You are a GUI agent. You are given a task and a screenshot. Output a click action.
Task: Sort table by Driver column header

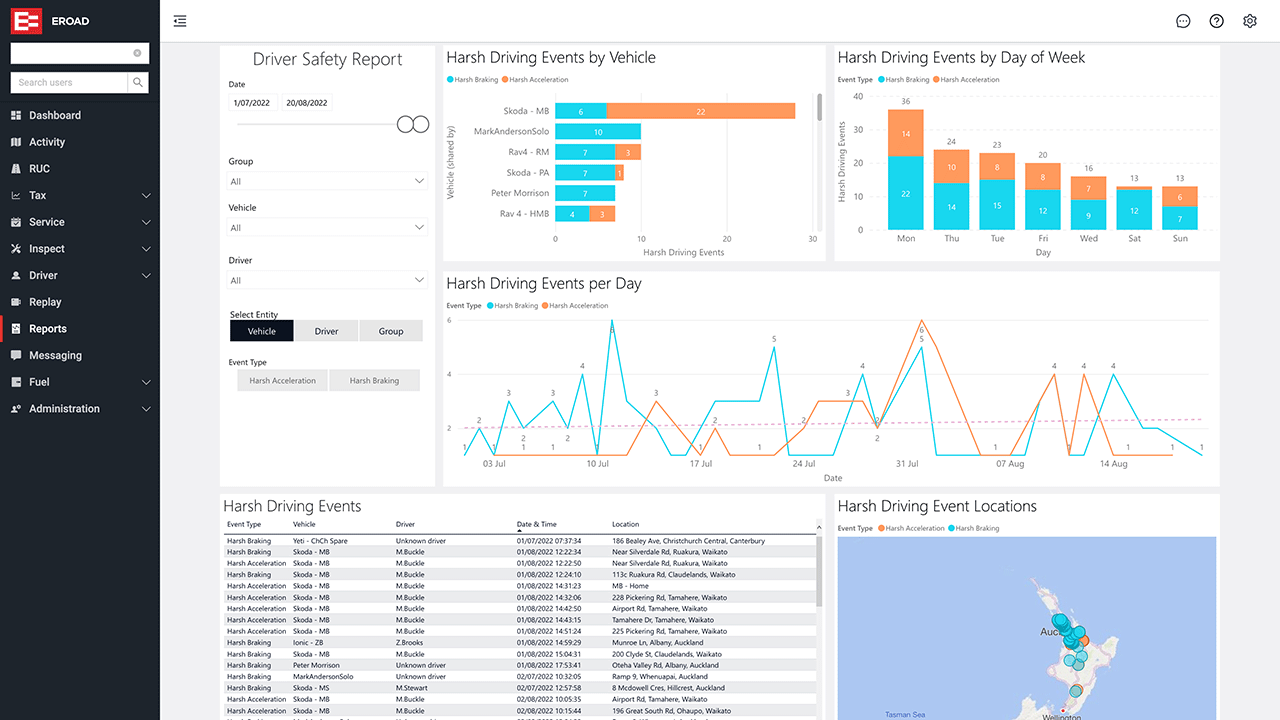tap(405, 525)
